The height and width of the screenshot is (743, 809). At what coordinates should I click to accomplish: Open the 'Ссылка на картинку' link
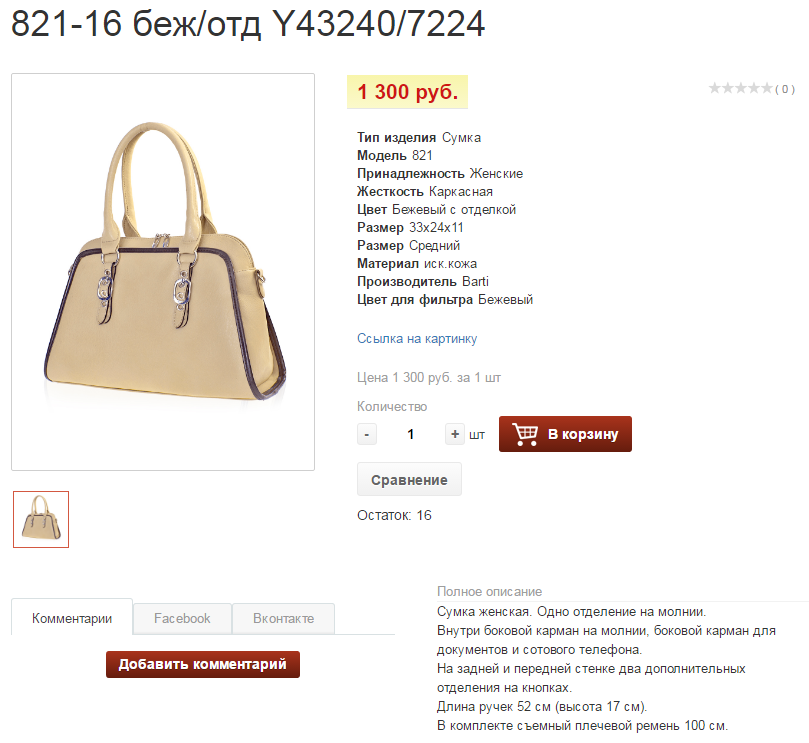tap(417, 338)
